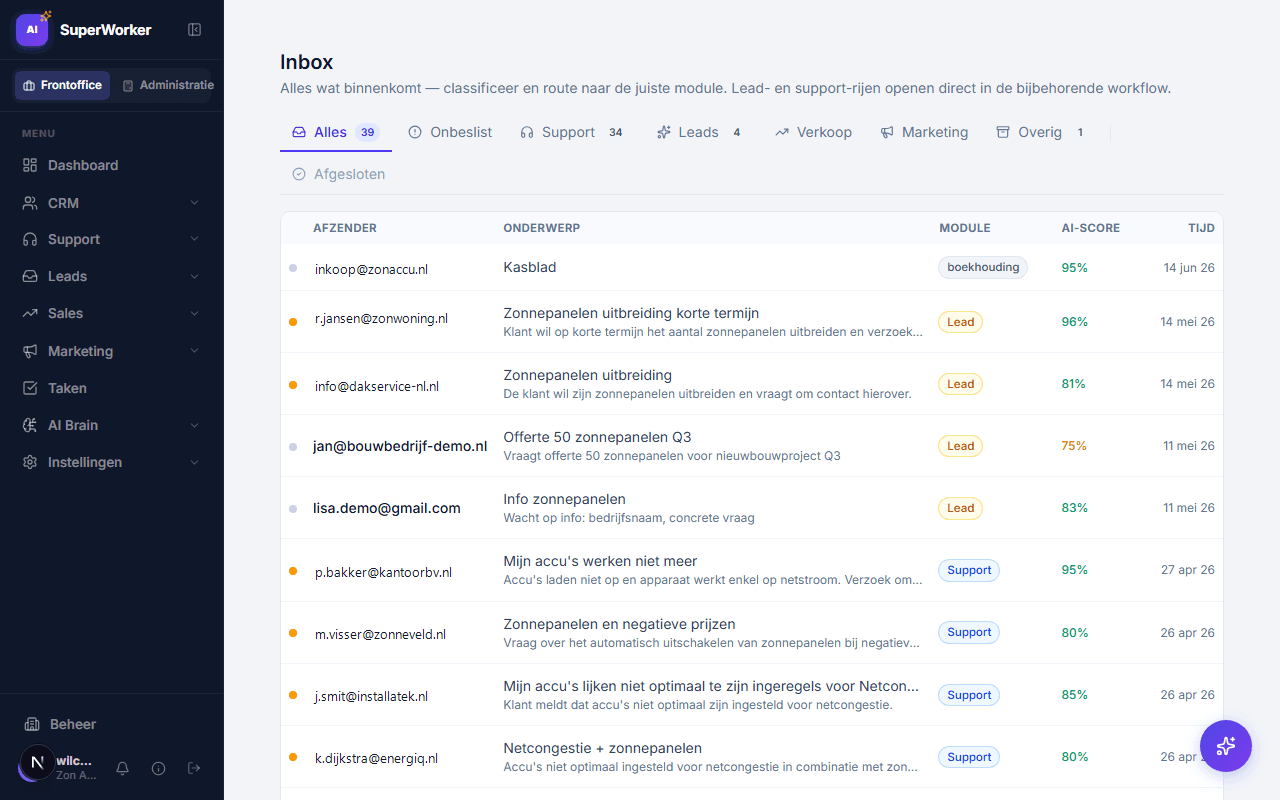Select the Afgesloten tab
Viewport: 1280px width, 800px height.
338,174
